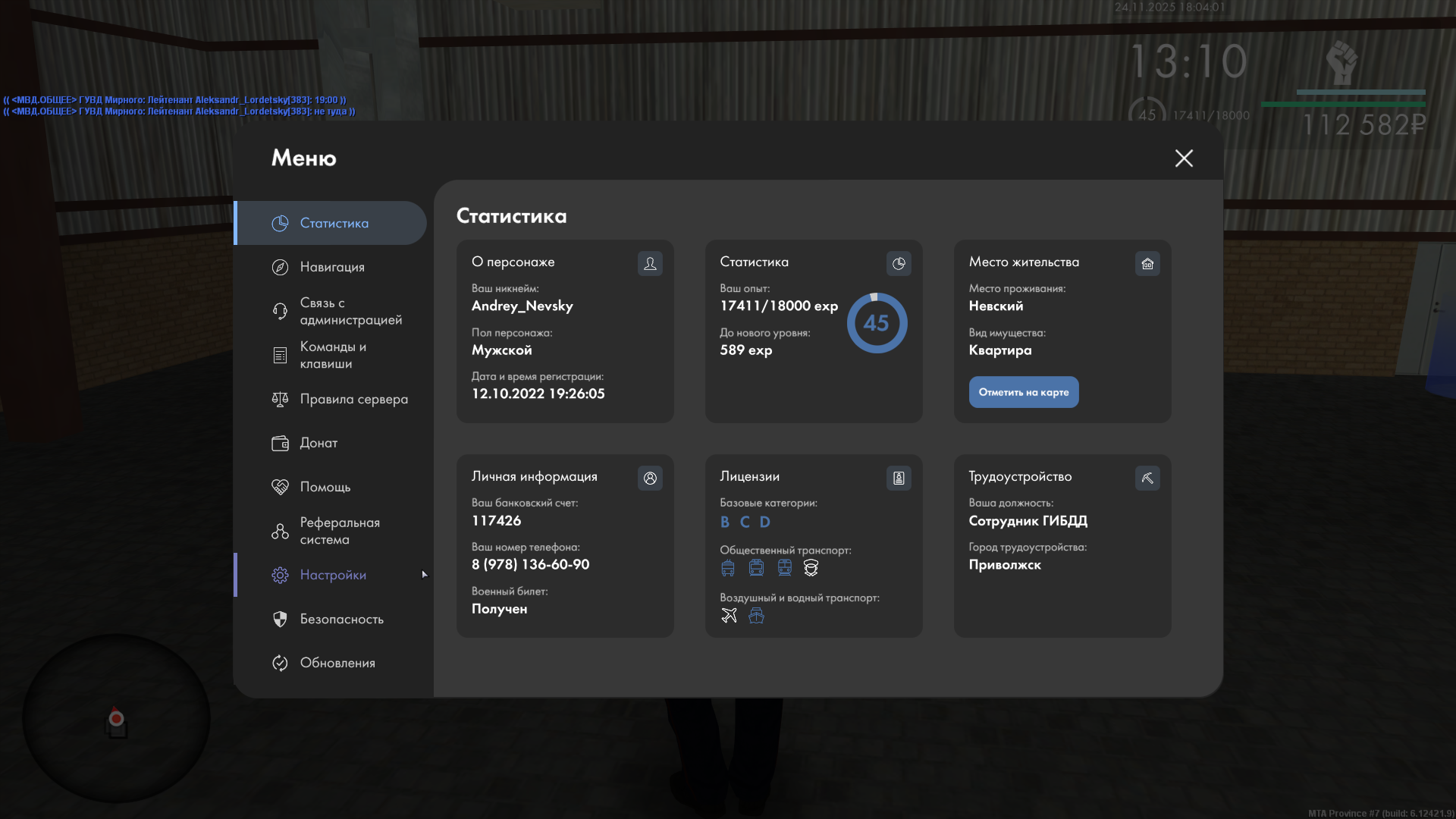
Task: Click the radar minimap circle
Action: [x=116, y=718]
